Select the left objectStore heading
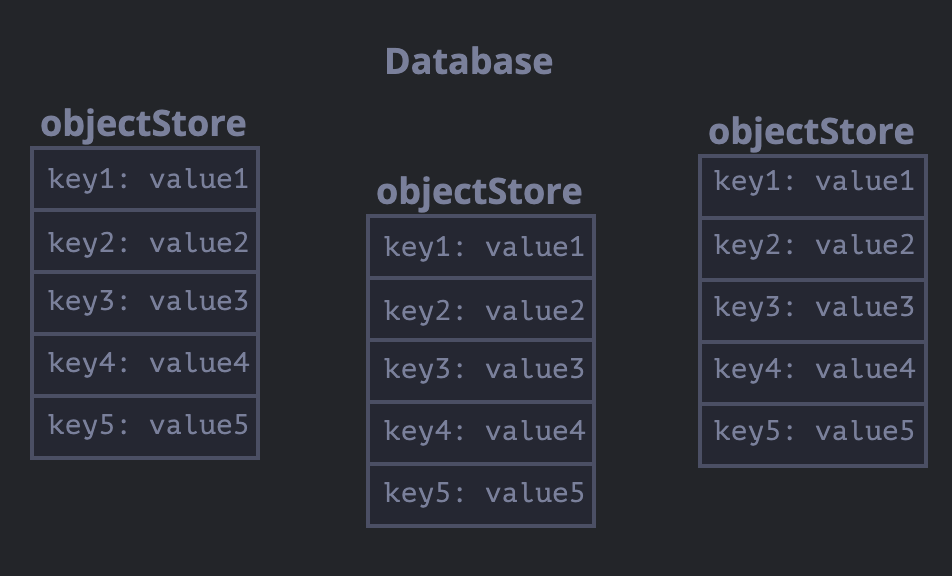952x576 pixels. (143, 124)
